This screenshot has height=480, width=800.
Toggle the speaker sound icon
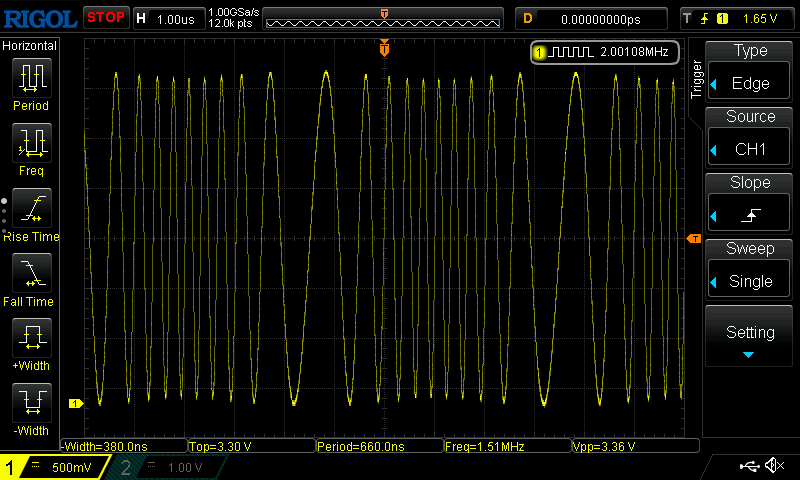click(775, 465)
